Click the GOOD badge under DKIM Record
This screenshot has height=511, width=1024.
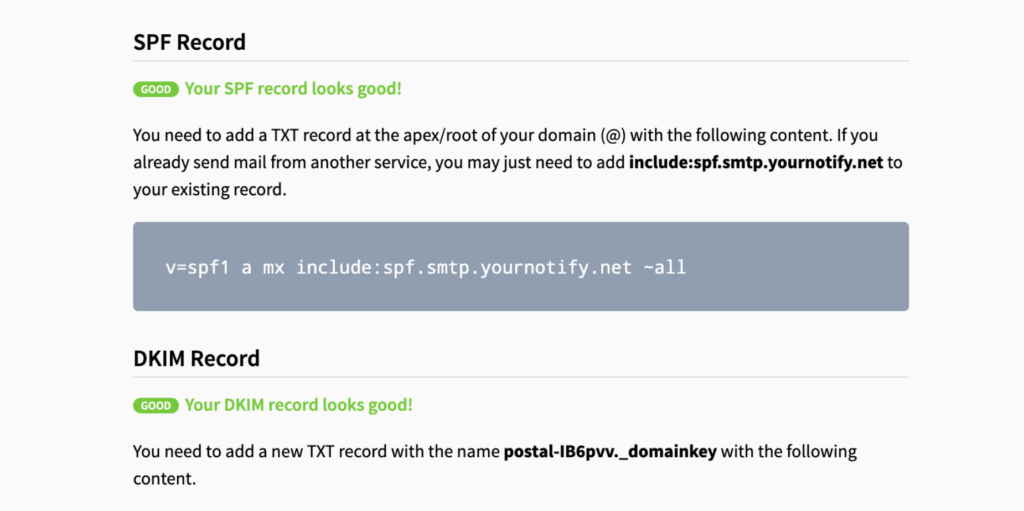click(155, 406)
